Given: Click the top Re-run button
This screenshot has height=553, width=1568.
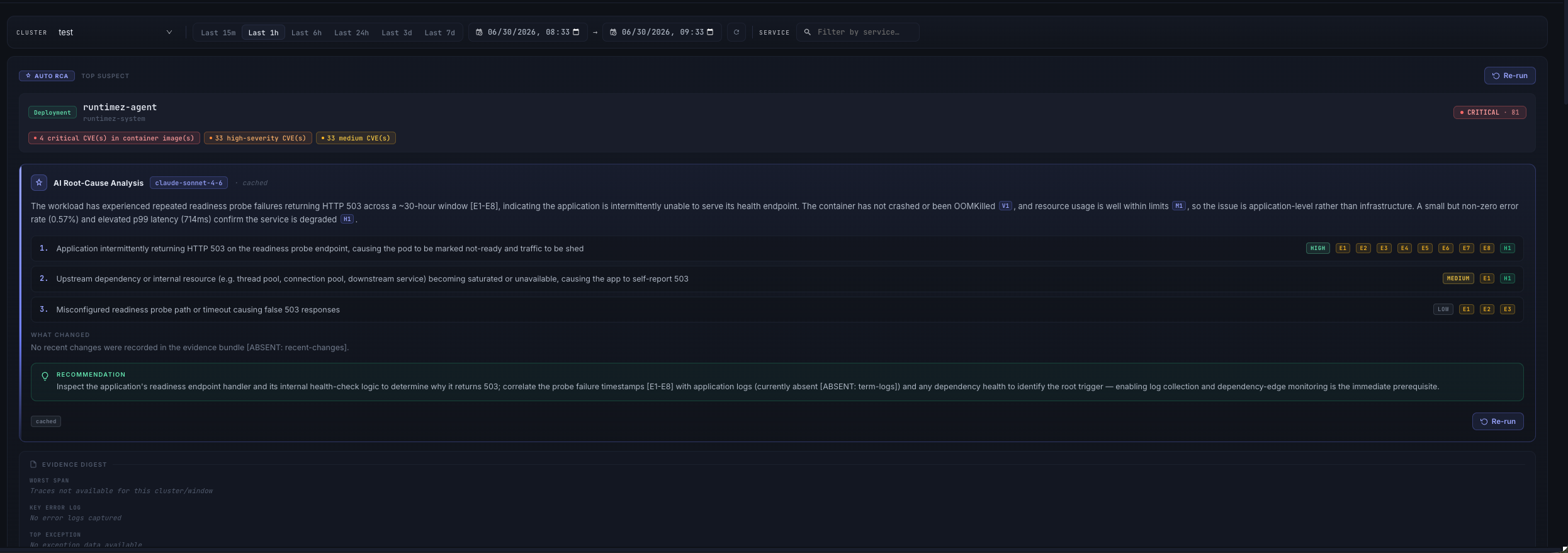Looking at the screenshot, I should pos(1509,76).
